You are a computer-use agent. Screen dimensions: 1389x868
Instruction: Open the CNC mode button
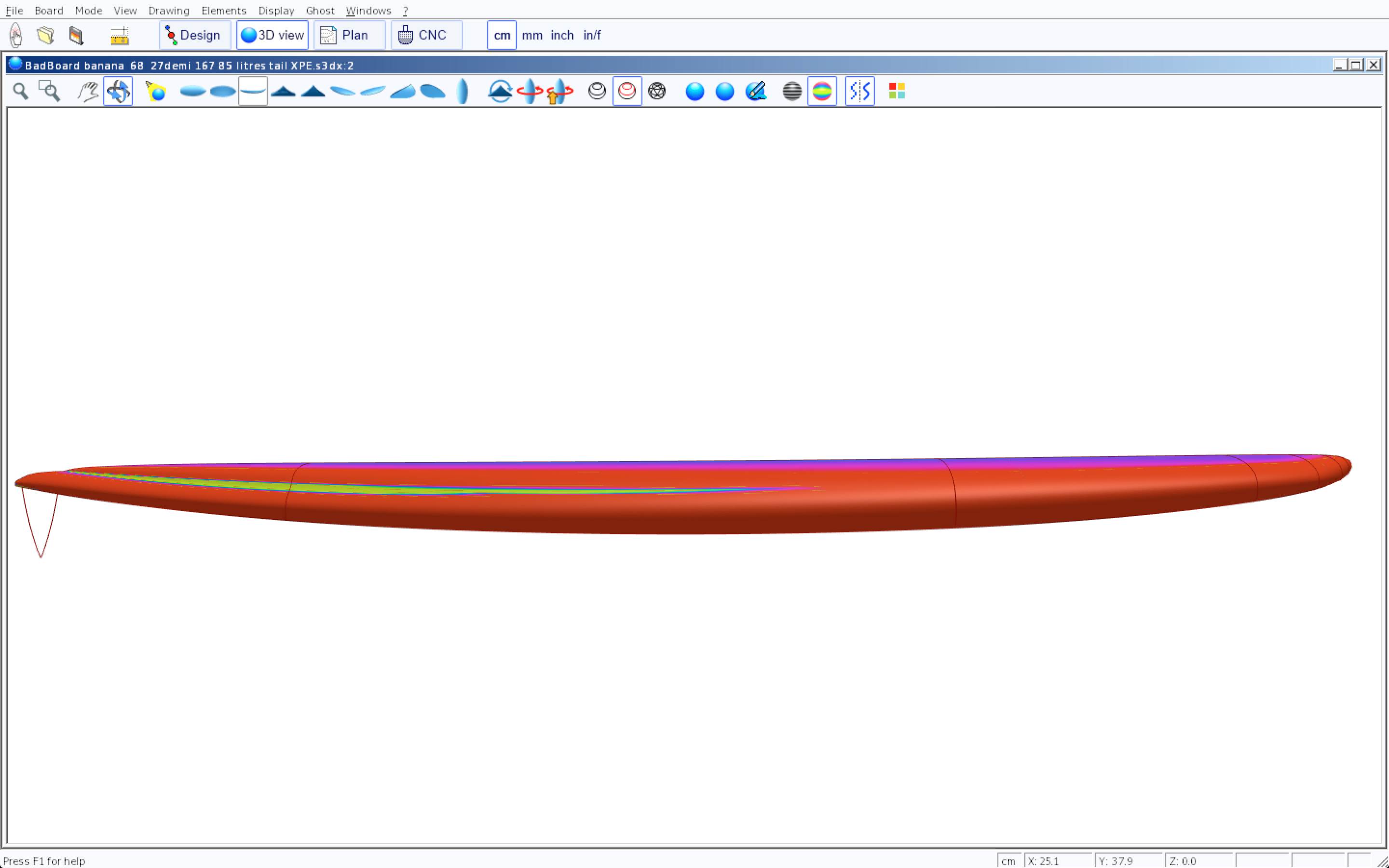426,36
